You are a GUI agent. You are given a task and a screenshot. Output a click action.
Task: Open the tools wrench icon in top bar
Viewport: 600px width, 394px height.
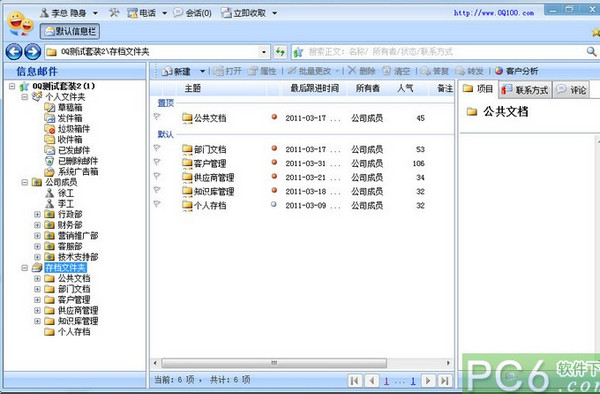(x=114, y=13)
